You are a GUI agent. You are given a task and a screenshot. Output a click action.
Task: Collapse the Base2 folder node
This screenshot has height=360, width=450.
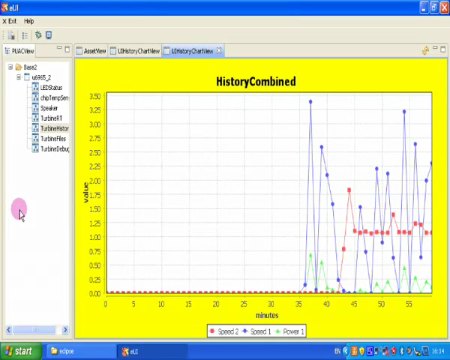11,67
